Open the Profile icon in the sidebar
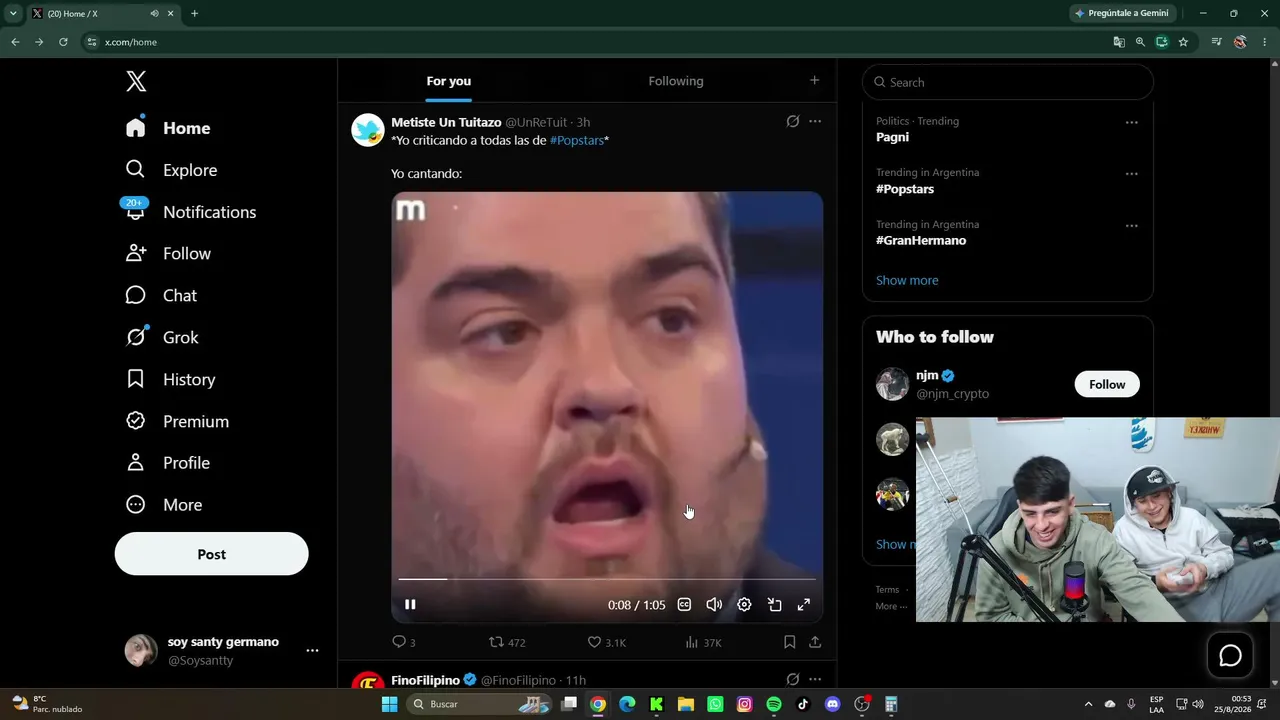 point(136,463)
